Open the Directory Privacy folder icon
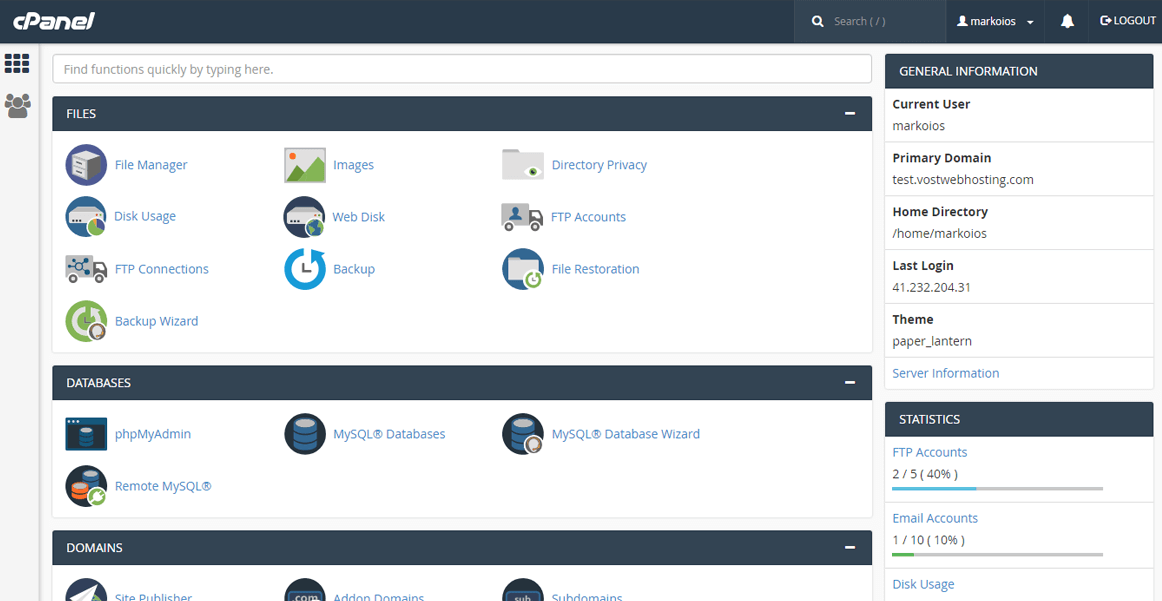The height and width of the screenshot is (601, 1162). tap(523, 165)
